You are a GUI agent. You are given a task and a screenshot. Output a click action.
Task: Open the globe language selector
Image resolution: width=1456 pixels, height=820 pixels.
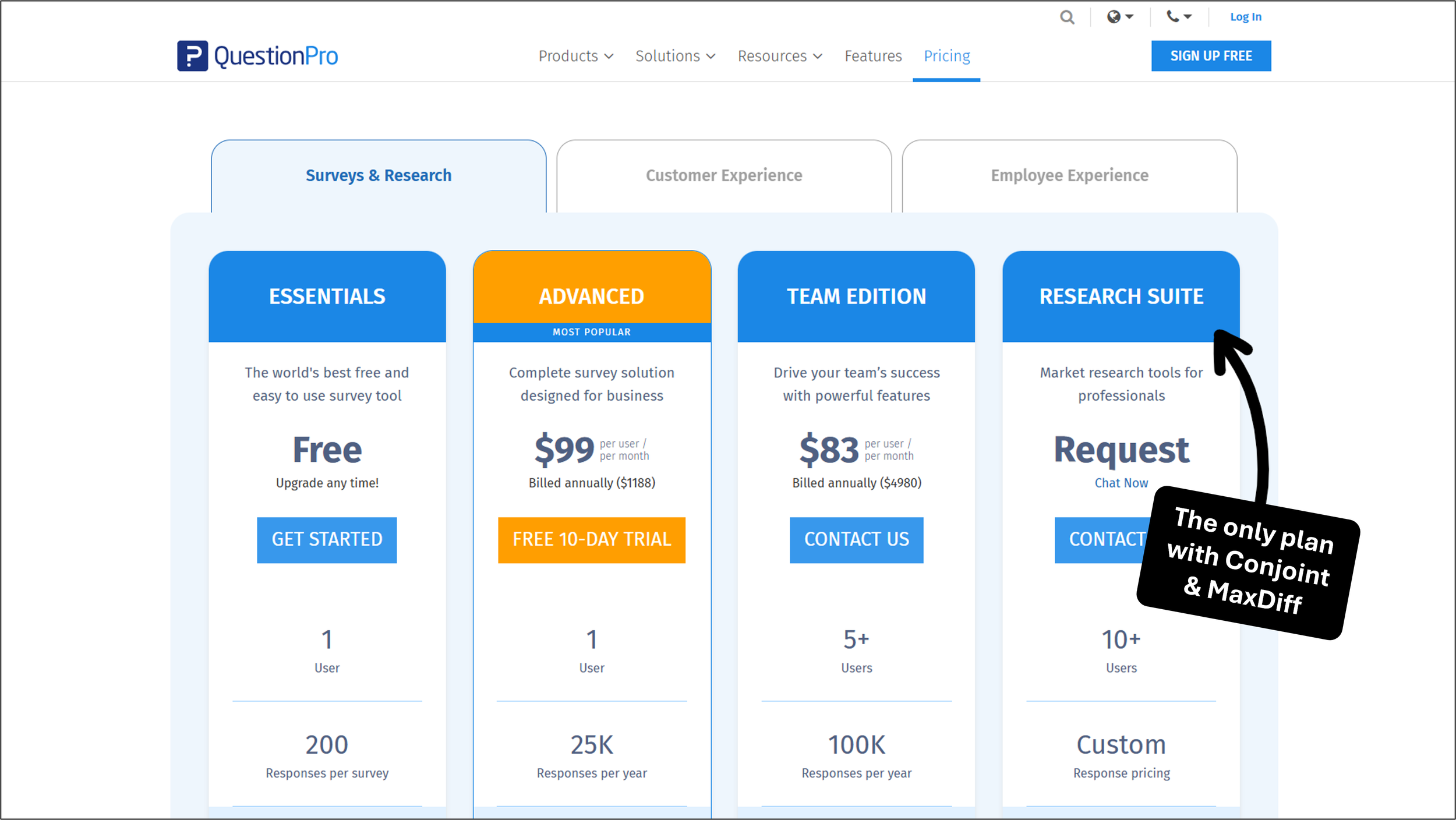(x=1120, y=17)
